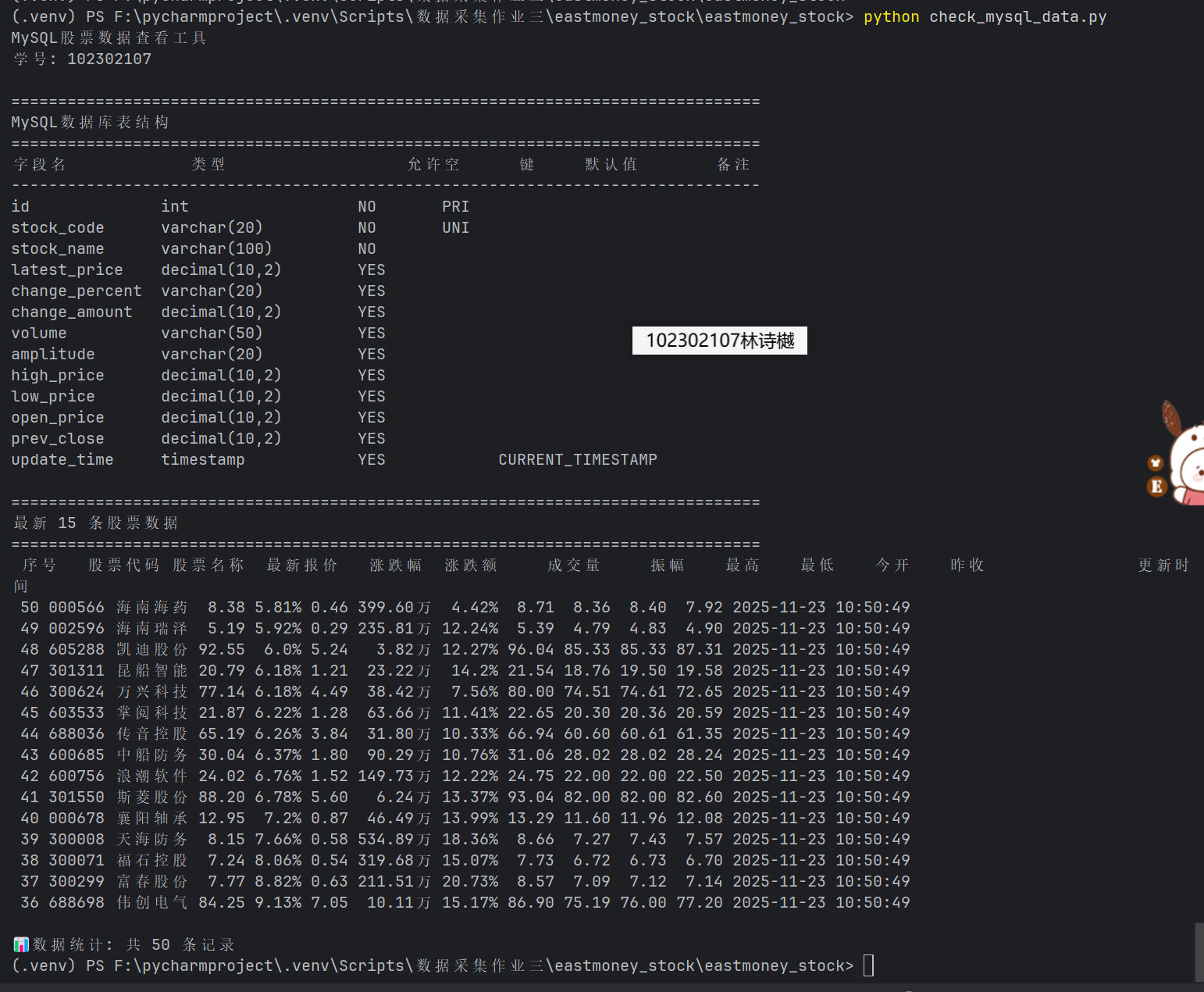Viewport: 1204px width, 992px height.
Task: Click the 股票名称 column header
Action: (x=208, y=565)
